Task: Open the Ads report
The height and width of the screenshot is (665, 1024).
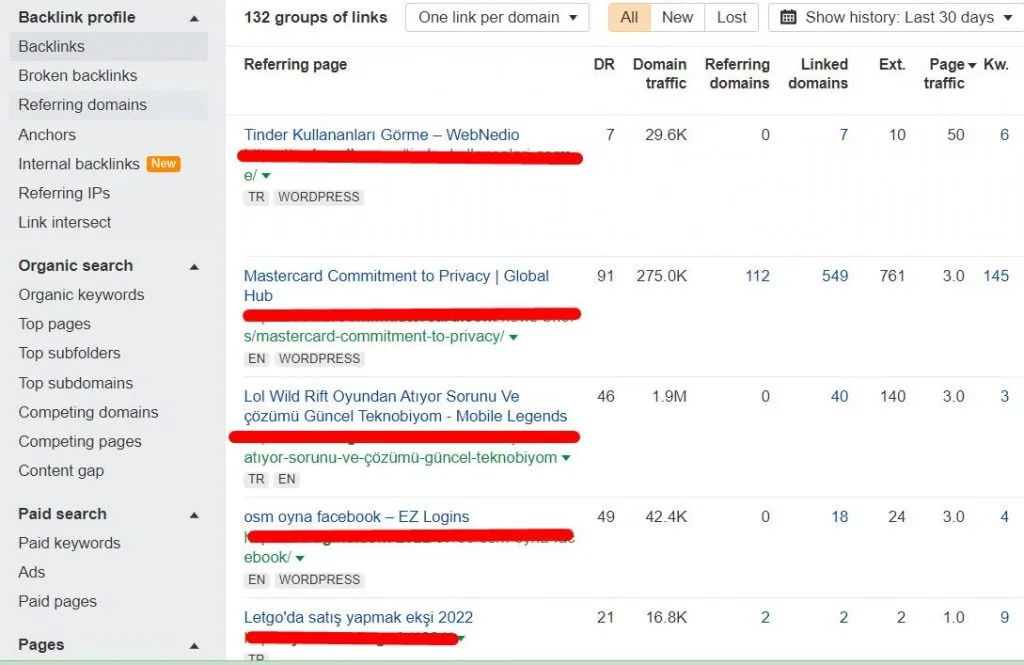Action: point(31,572)
